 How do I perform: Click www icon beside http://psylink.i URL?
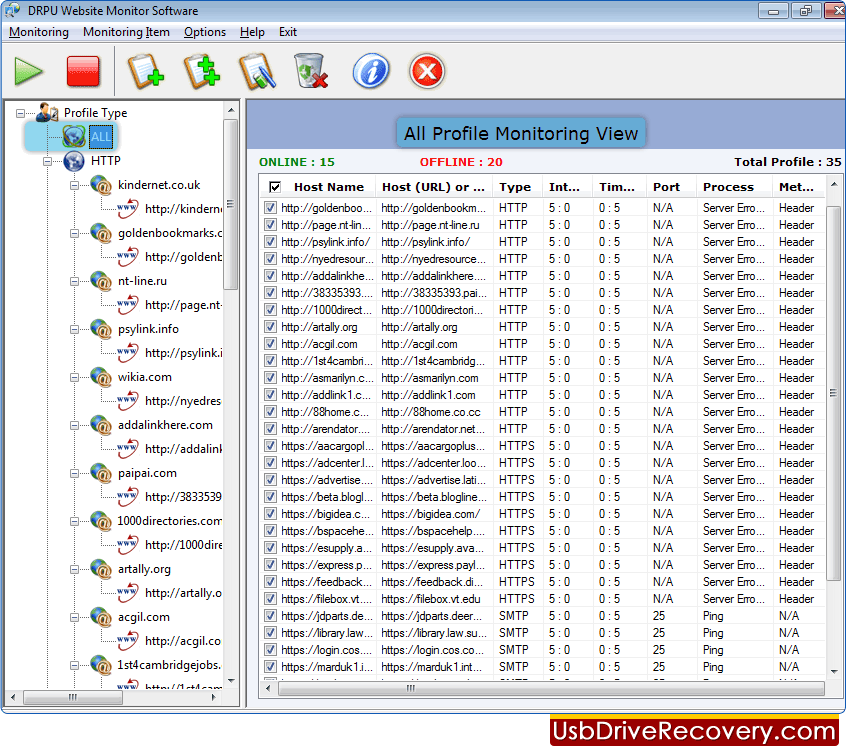click(x=128, y=353)
